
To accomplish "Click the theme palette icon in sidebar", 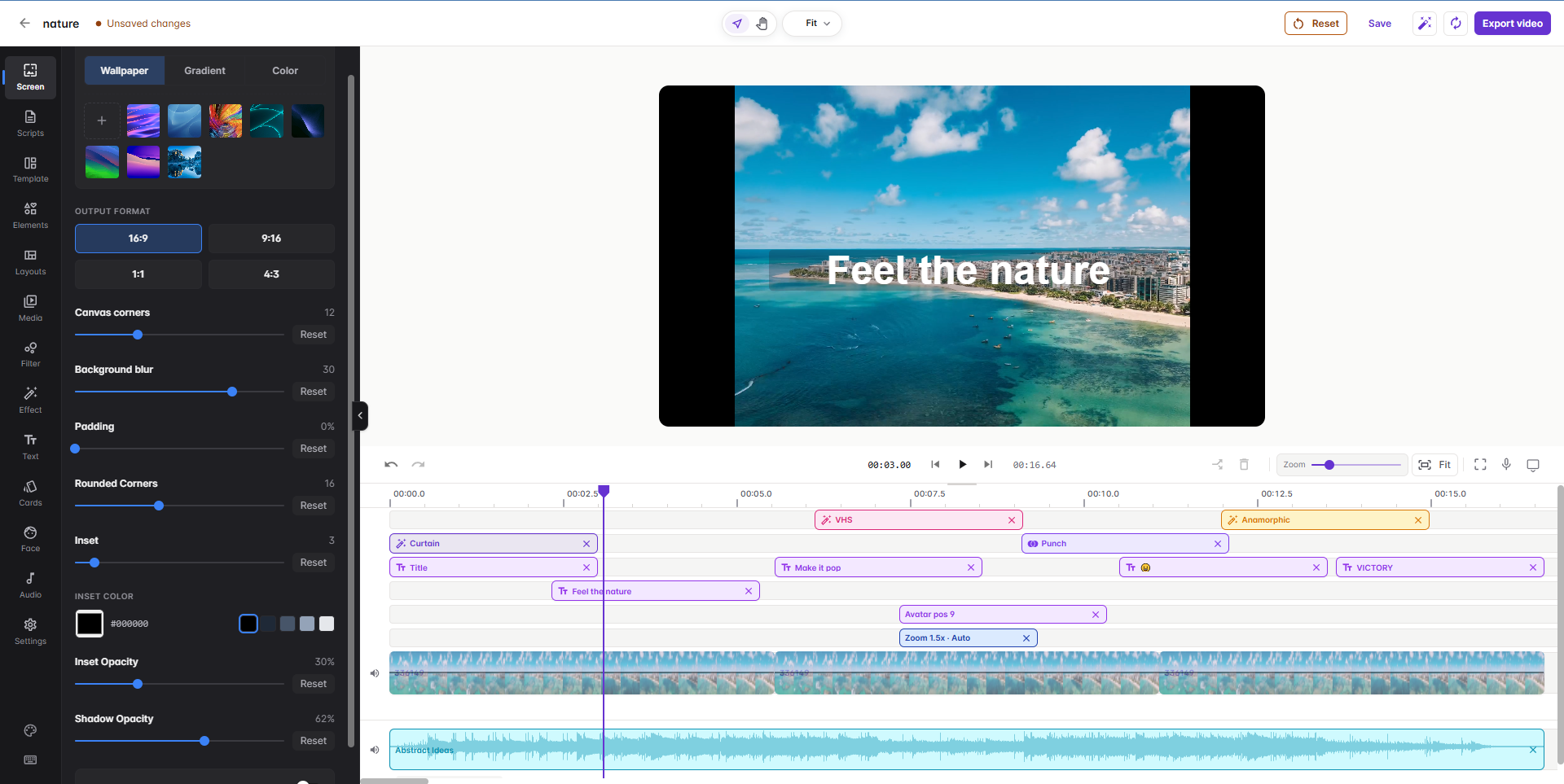I will (x=30, y=730).
